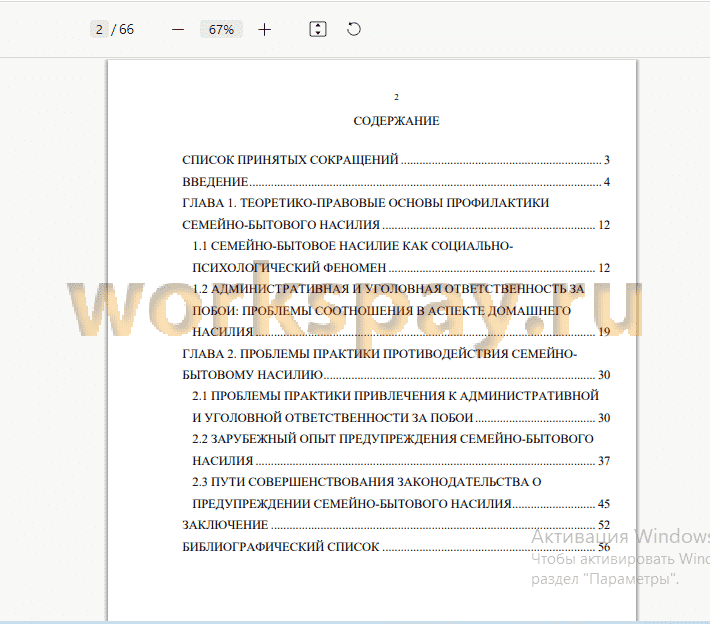Click the '1.1 СЕМЕЙНО-БЫТОВОЕ НАСИЛИЕ КАК СОЦИАЛЬНО-' line
Image resolution: width=710 pixels, height=624 pixels.
[x=352, y=246]
